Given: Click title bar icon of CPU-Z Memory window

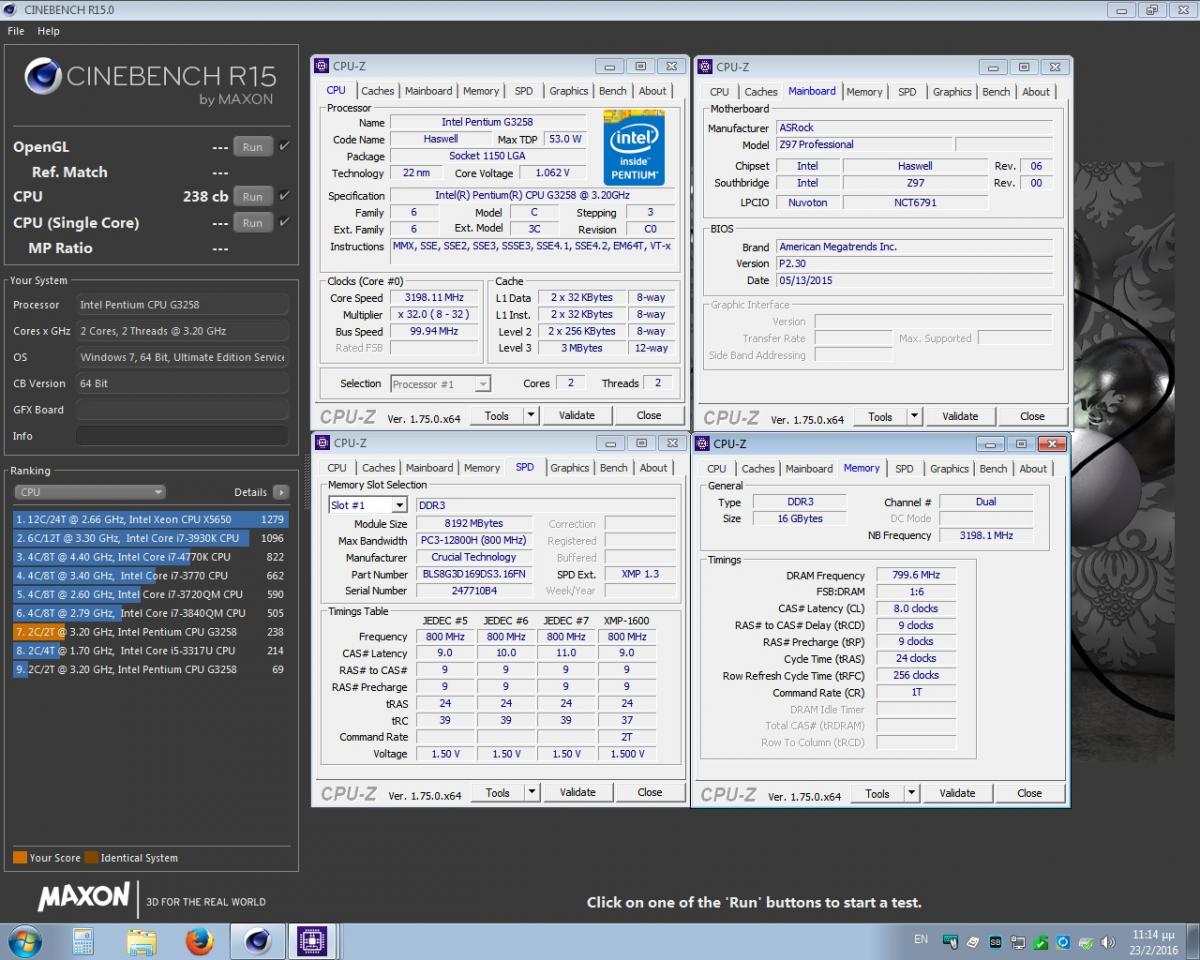Looking at the screenshot, I should [x=704, y=444].
